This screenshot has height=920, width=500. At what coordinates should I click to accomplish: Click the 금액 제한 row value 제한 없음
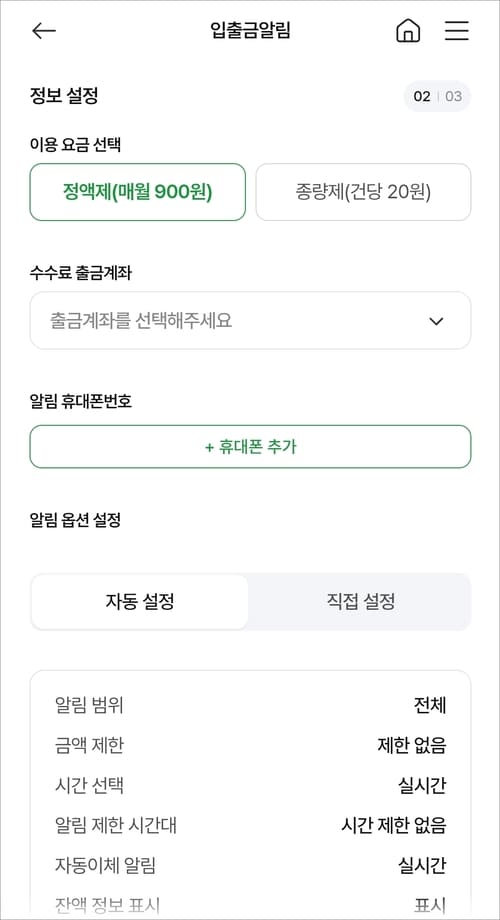(411, 745)
